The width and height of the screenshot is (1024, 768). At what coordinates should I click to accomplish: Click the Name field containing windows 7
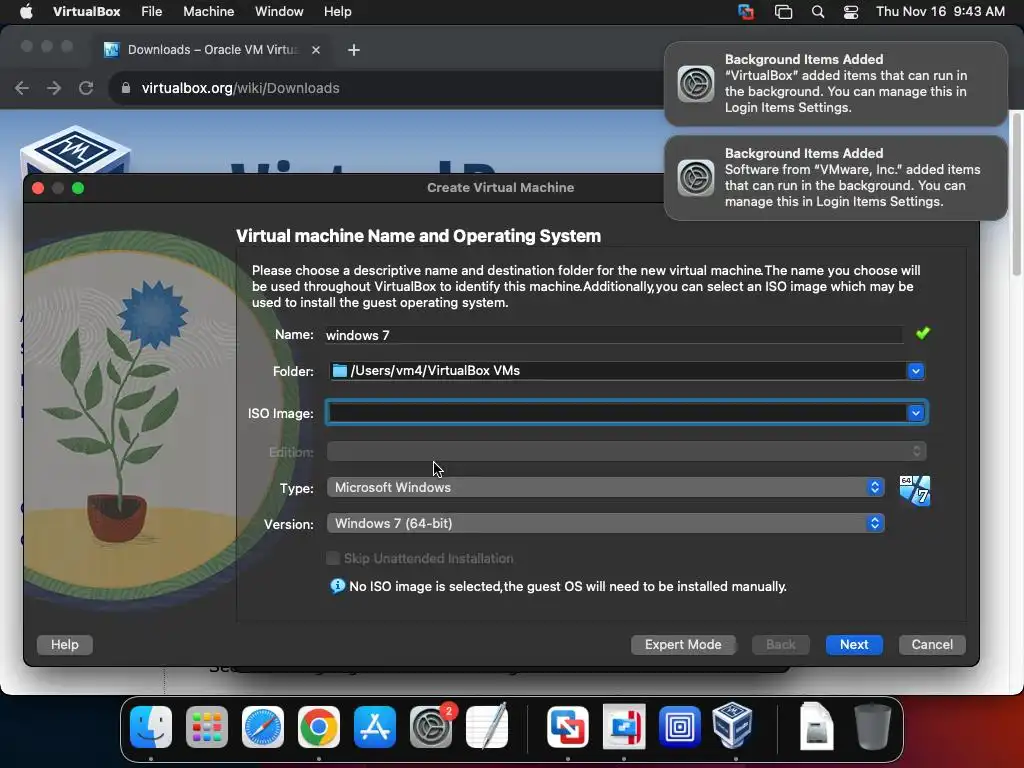click(x=614, y=335)
